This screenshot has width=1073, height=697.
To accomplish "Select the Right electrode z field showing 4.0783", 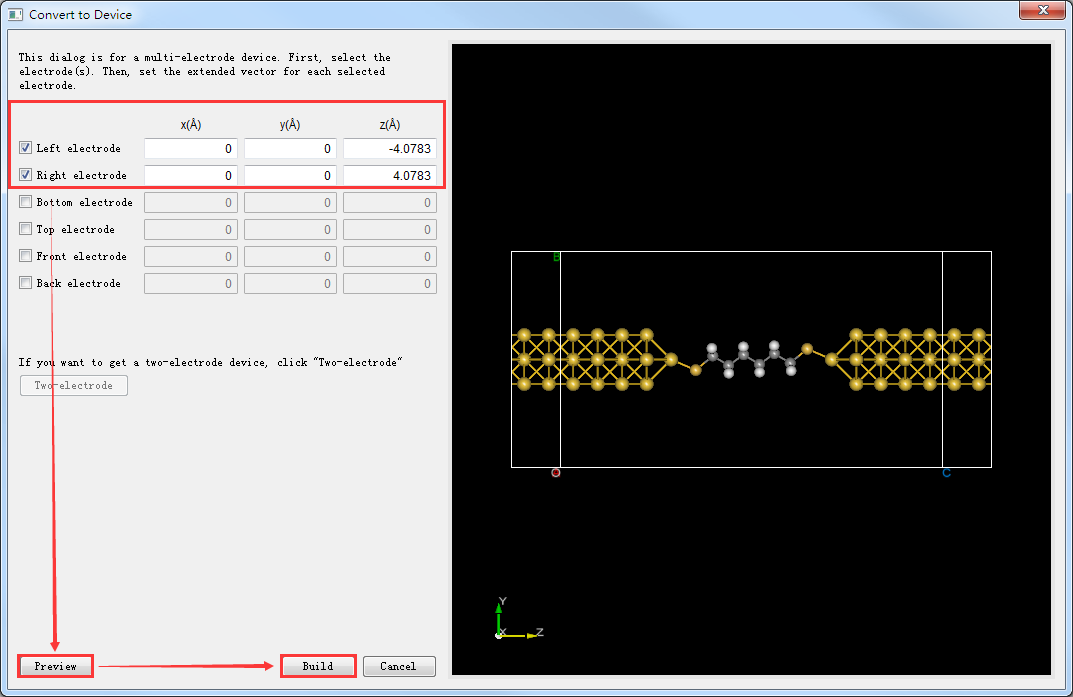I will (389, 176).
